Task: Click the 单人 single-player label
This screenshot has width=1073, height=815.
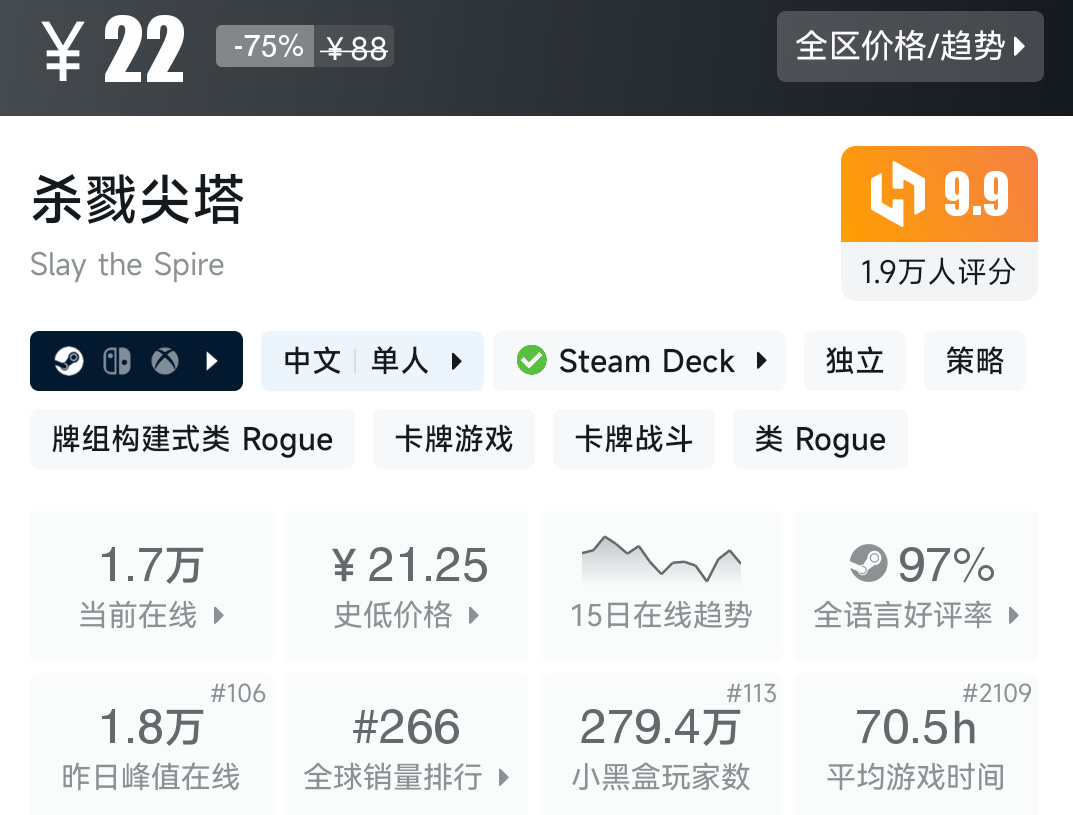Action: tap(400, 361)
